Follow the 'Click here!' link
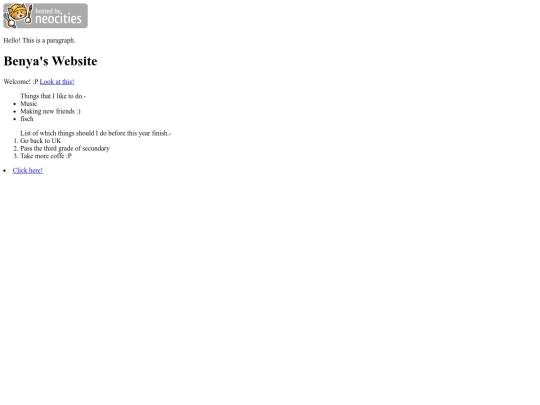The height and width of the screenshot is (405, 540). pos(28,170)
